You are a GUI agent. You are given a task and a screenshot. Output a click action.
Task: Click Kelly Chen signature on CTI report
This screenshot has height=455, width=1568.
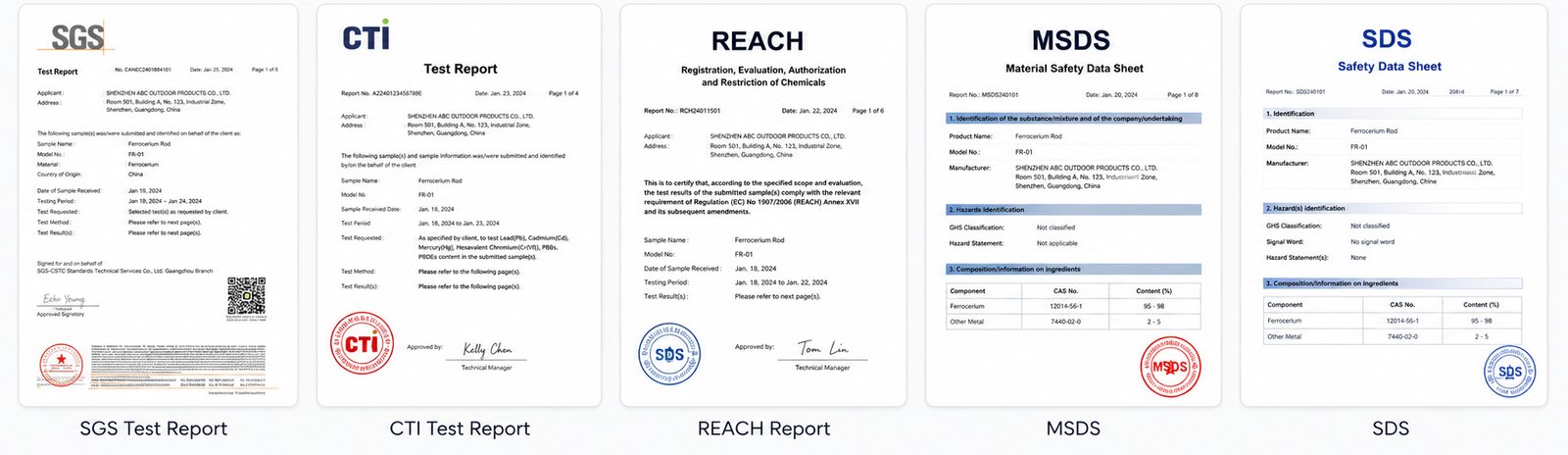pos(487,349)
